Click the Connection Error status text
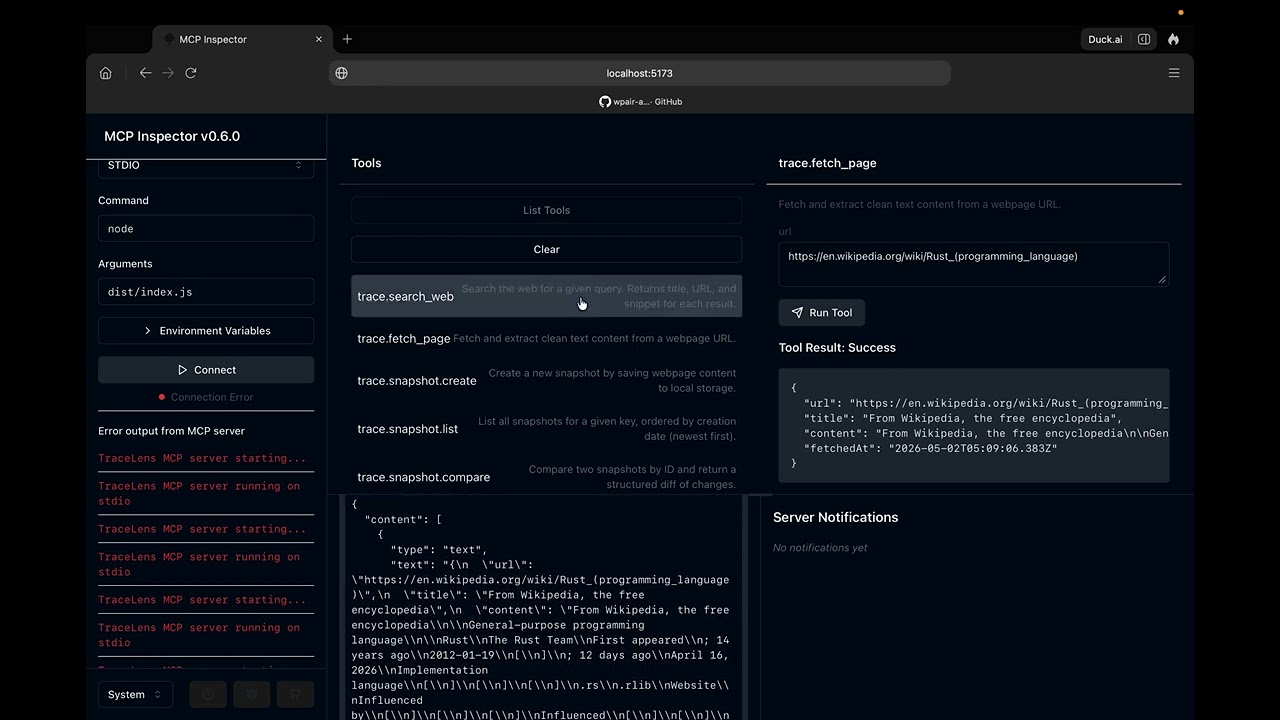 tap(211, 397)
